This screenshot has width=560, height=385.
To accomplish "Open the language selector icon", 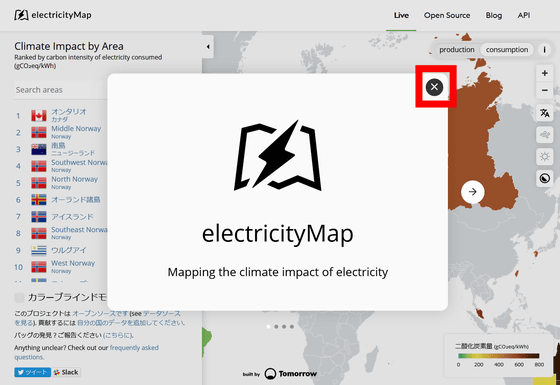I will [544, 113].
